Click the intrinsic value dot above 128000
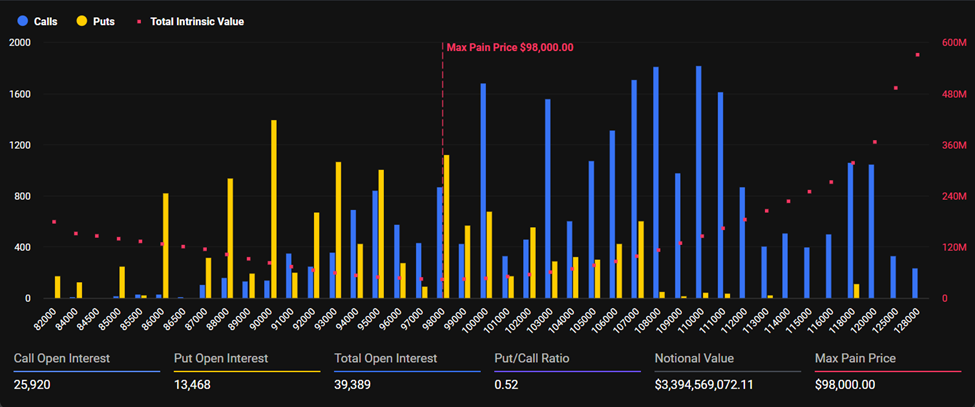 (x=917, y=55)
